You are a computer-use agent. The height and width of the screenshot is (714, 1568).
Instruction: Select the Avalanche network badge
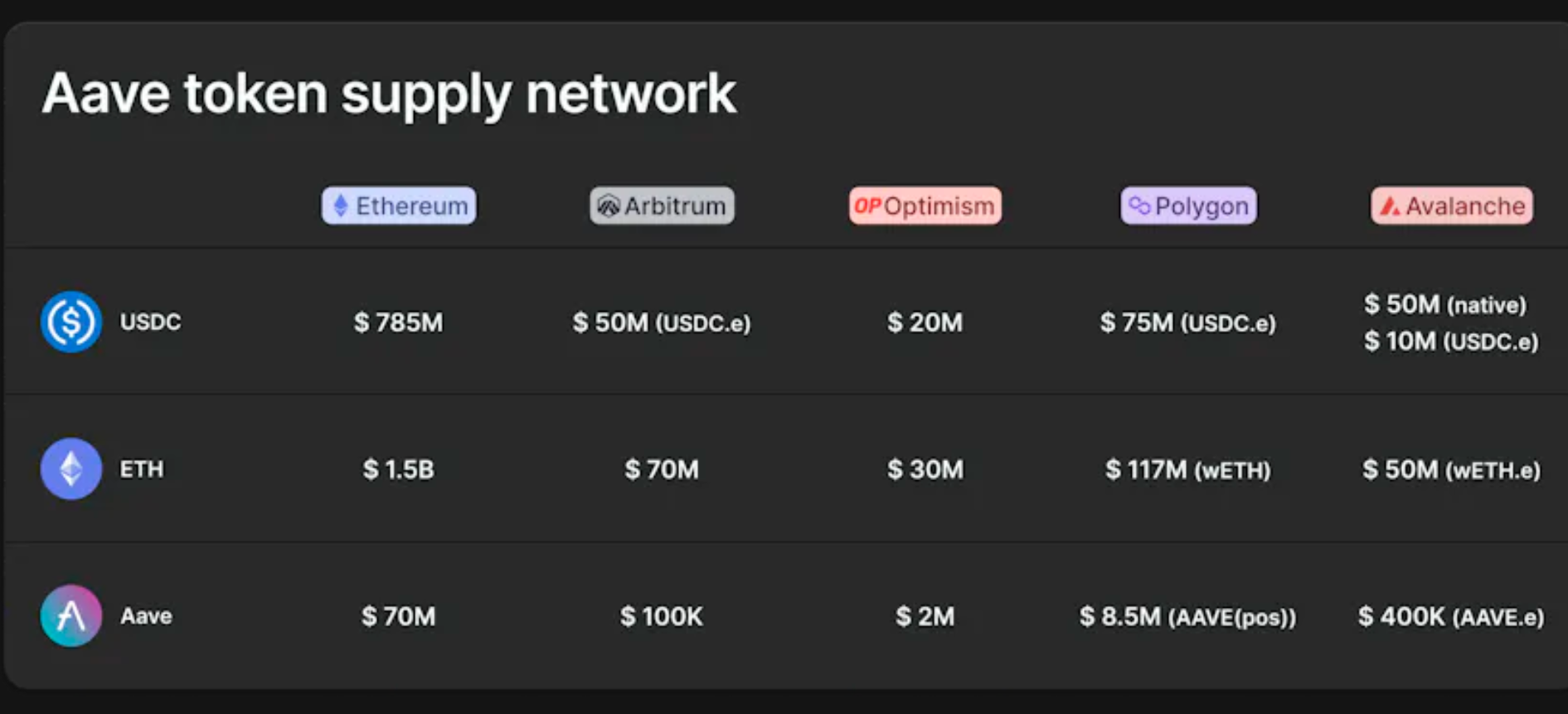click(1452, 206)
